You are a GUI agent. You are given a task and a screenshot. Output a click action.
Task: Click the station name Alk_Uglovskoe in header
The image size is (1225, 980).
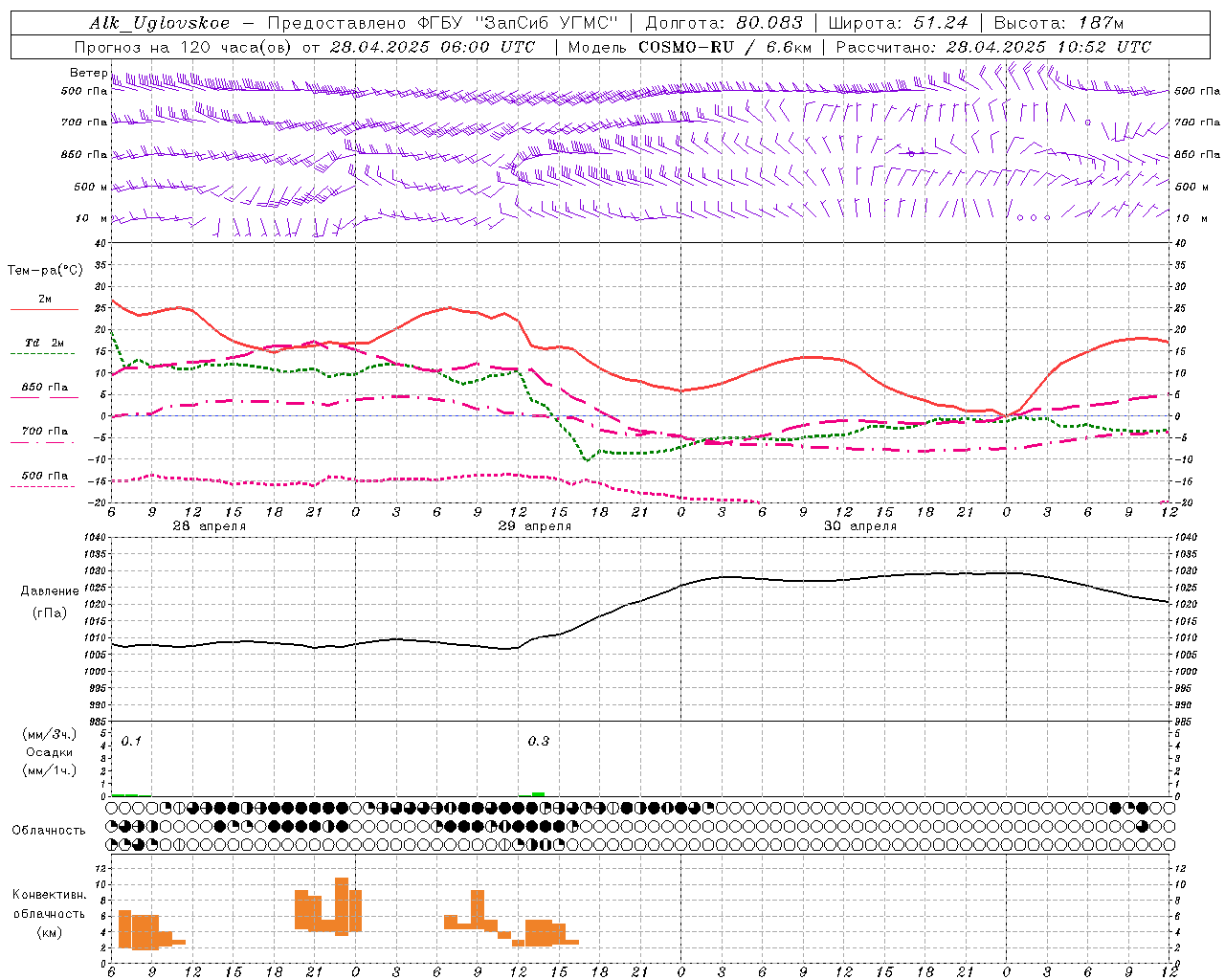click(x=160, y=23)
